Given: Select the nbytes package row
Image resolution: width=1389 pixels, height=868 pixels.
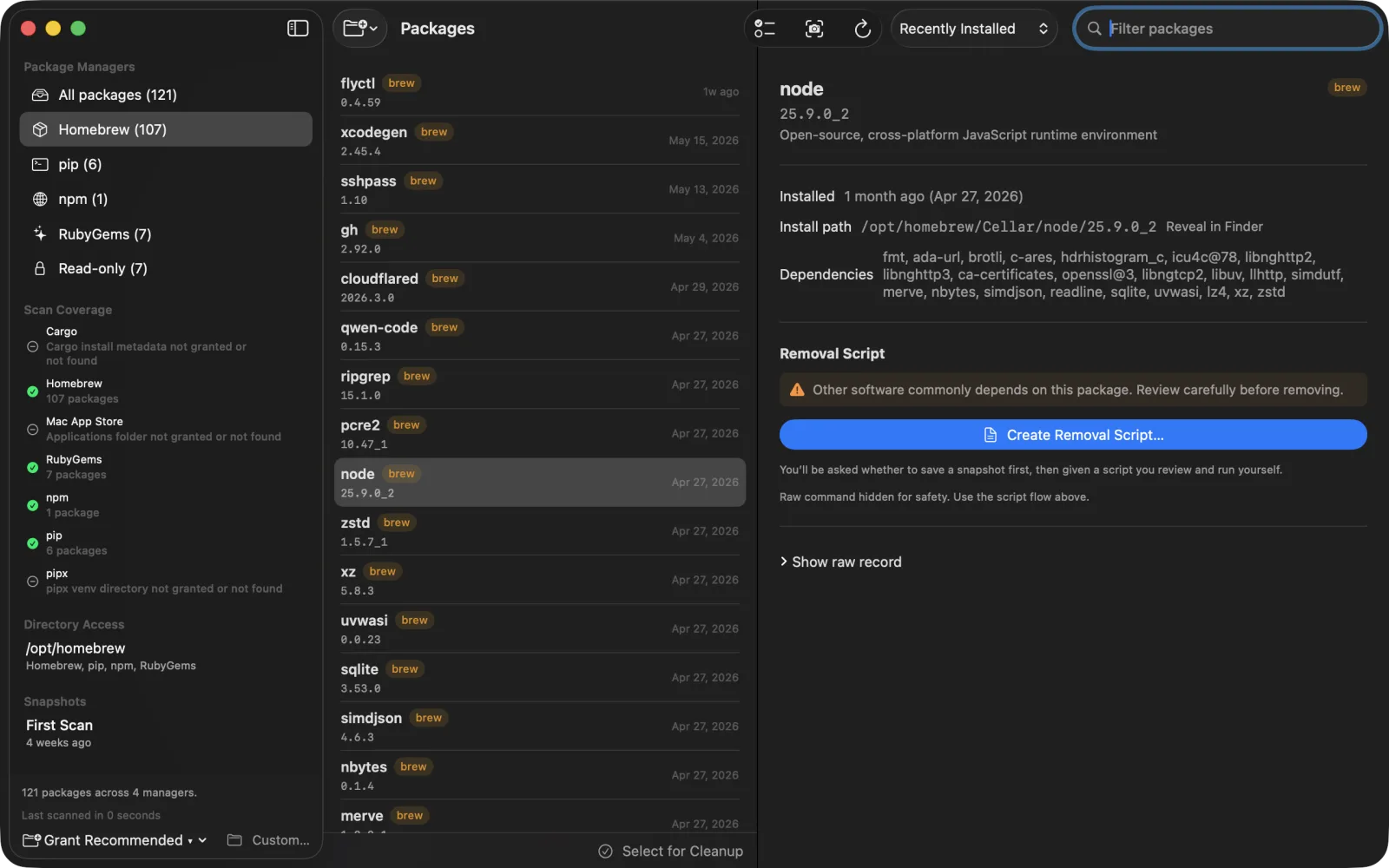Looking at the screenshot, I should coord(540,775).
